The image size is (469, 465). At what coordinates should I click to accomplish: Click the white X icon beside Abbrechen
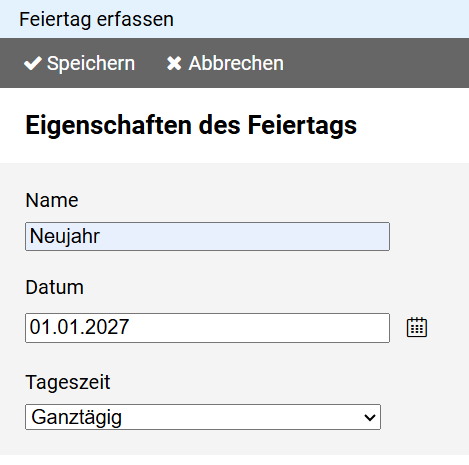[x=174, y=63]
